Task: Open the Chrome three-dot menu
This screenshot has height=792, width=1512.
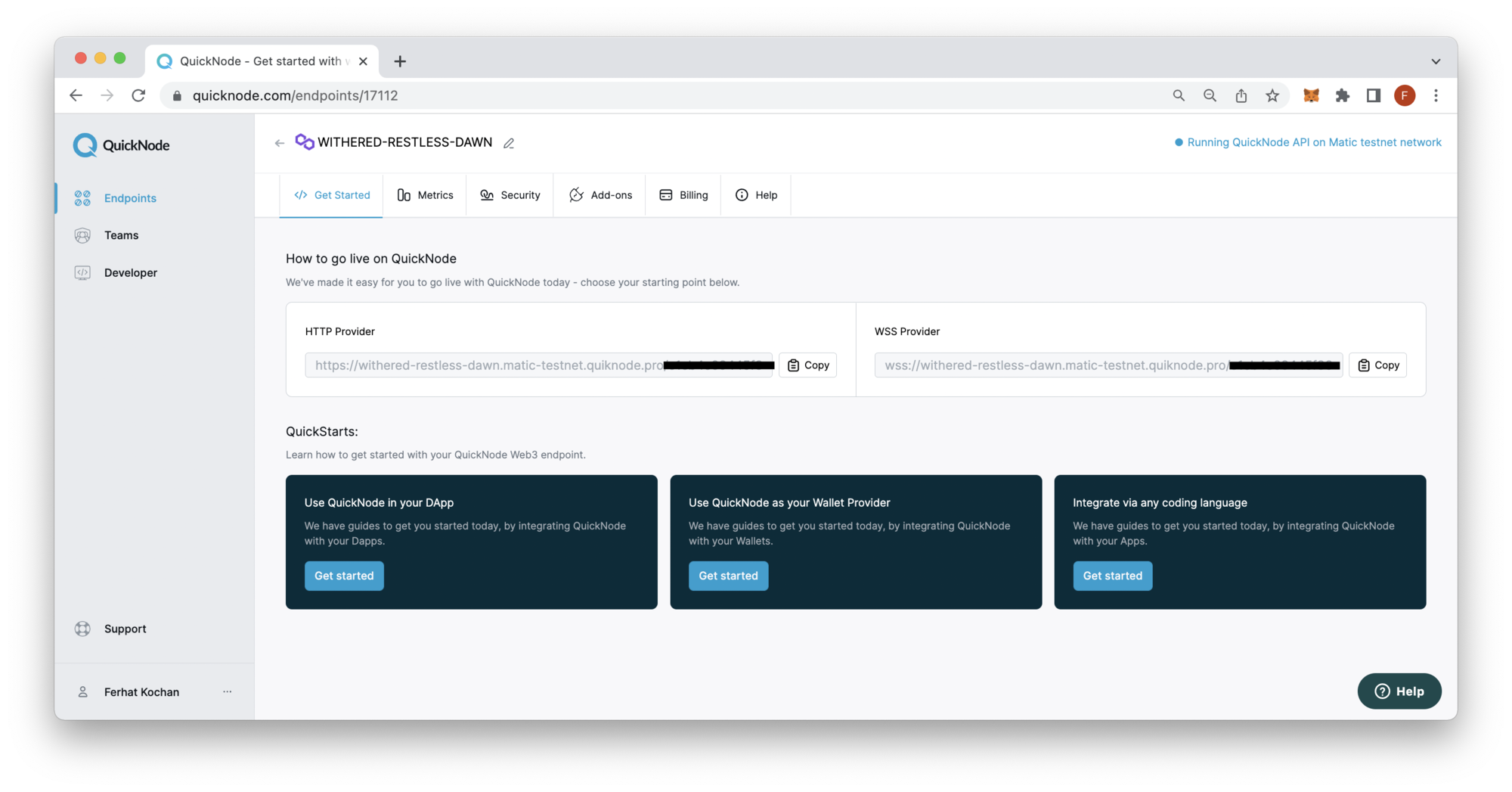Action: [x=1436, y=95]
